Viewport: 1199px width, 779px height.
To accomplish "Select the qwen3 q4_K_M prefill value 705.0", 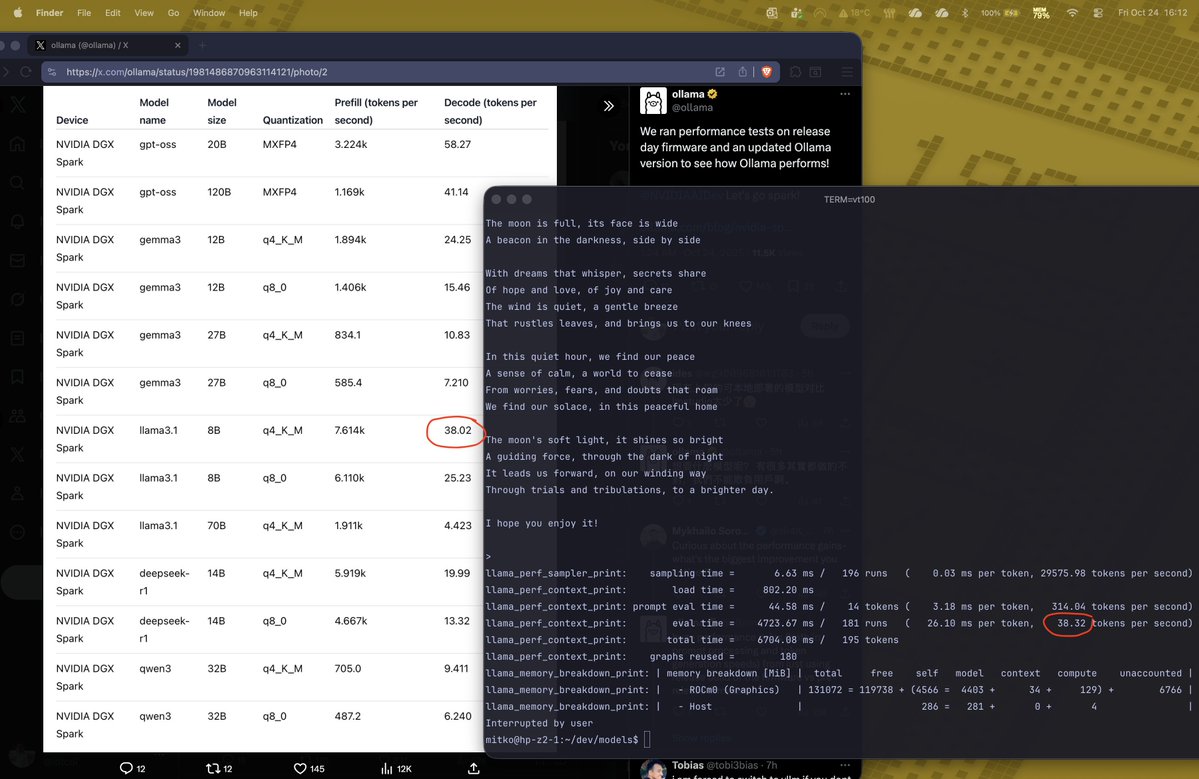I will [347, 668].
